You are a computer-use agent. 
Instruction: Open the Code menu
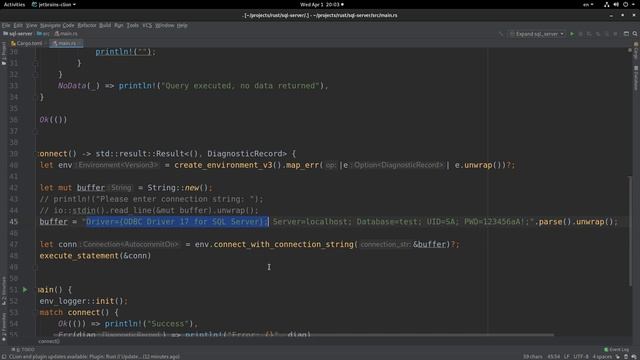click(x=68, y=25)
